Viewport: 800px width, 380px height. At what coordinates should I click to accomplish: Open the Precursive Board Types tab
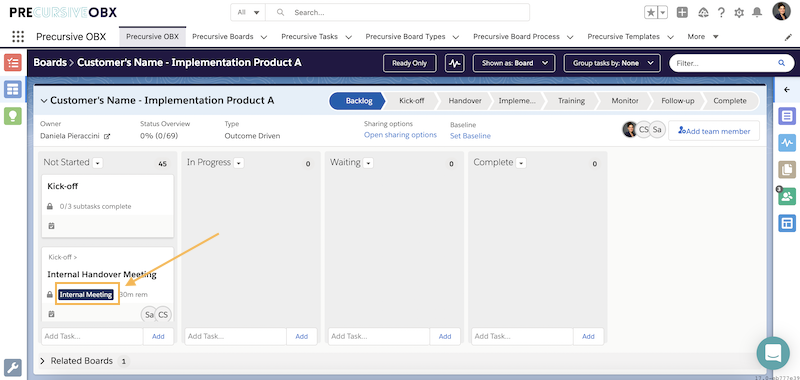[405, 37]
